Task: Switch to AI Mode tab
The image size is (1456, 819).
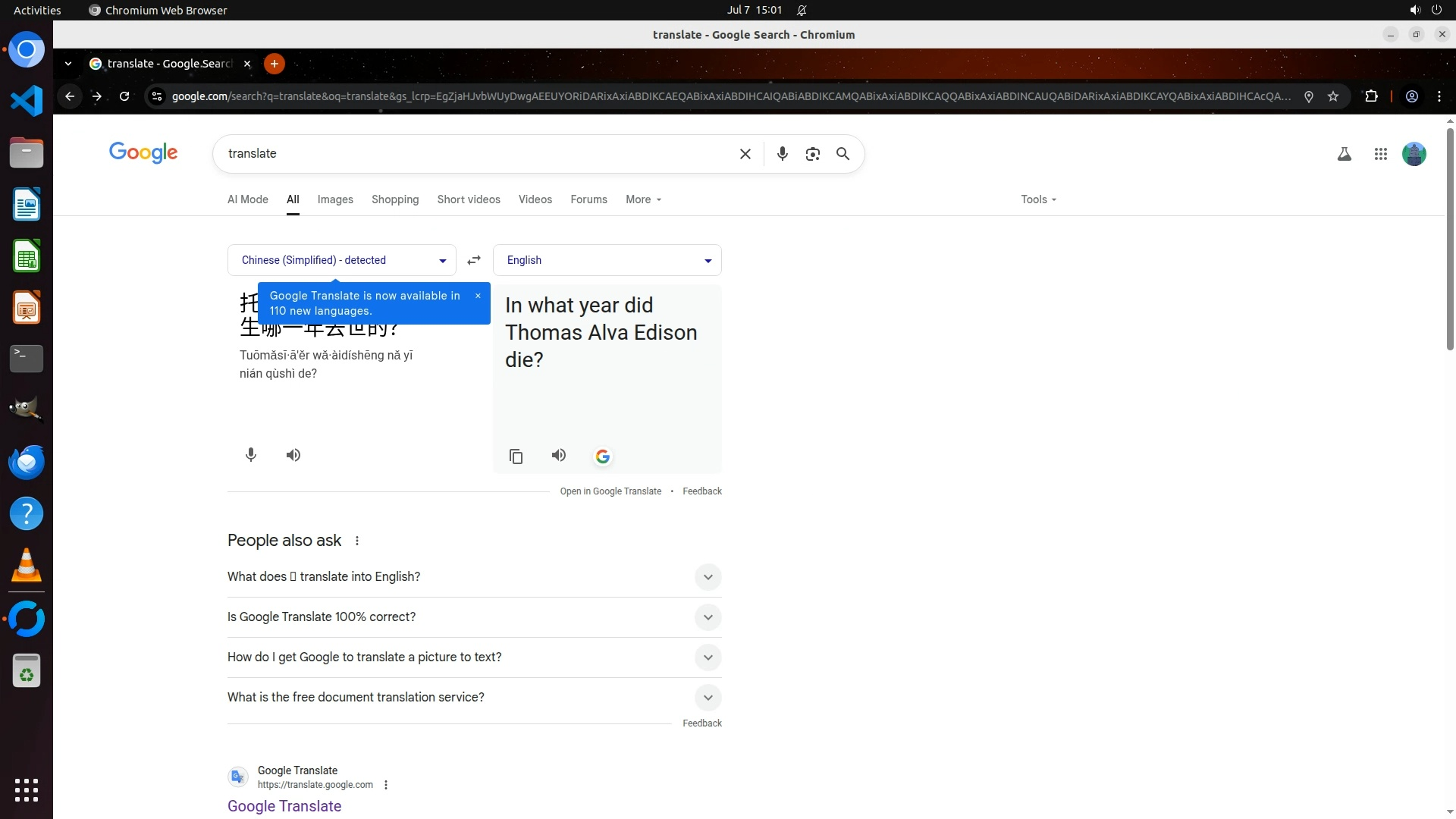Action: click(248, 199)
